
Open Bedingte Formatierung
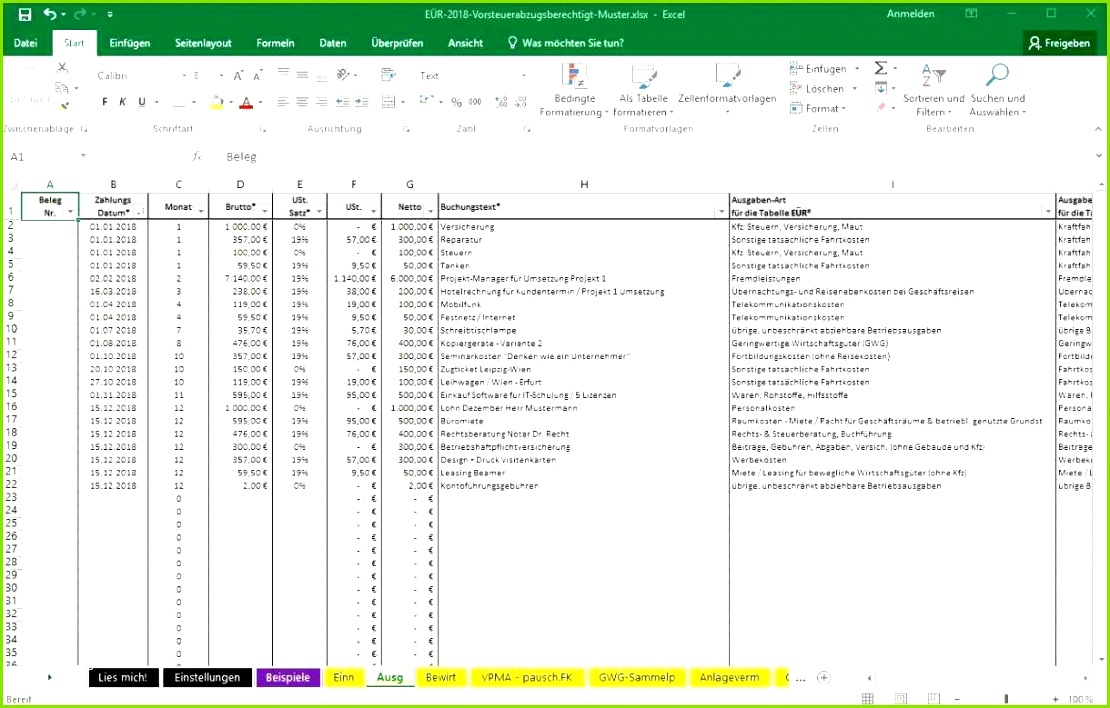pos(574,90)
